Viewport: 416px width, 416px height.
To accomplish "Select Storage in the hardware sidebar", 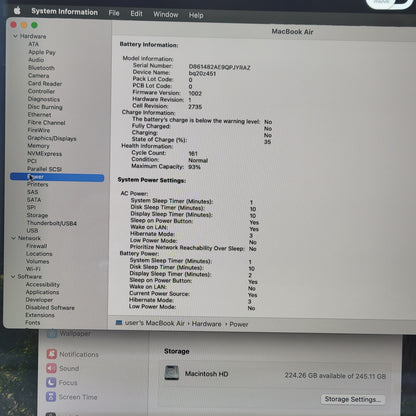I will 37,215.
